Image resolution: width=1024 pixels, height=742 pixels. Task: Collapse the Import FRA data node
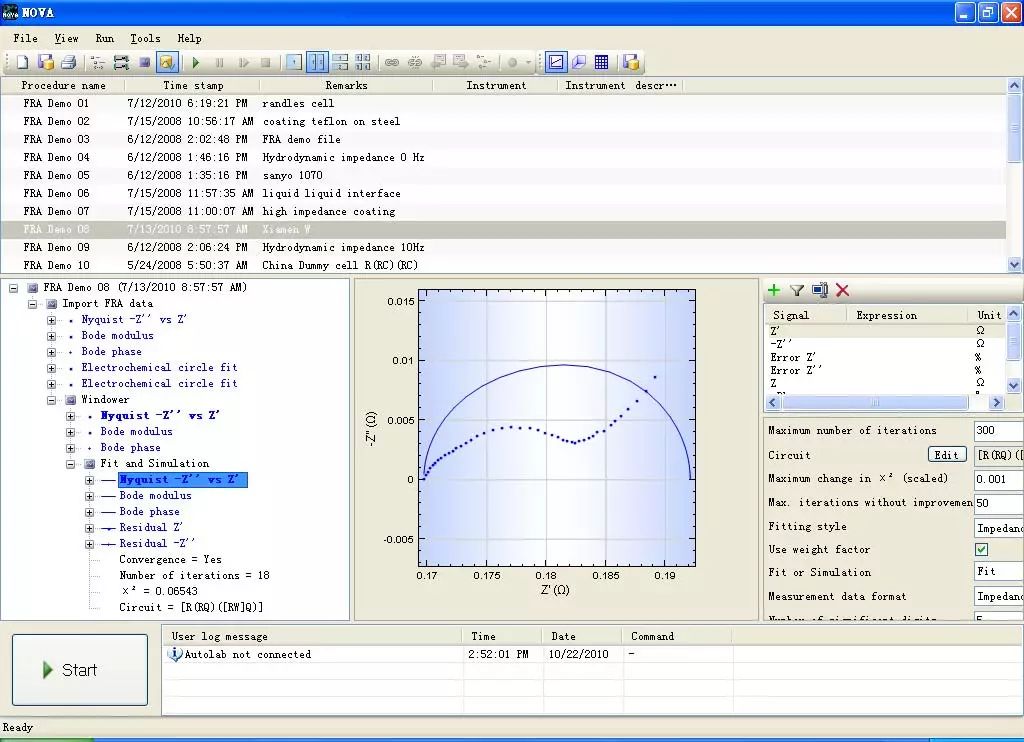click(32, 304)
